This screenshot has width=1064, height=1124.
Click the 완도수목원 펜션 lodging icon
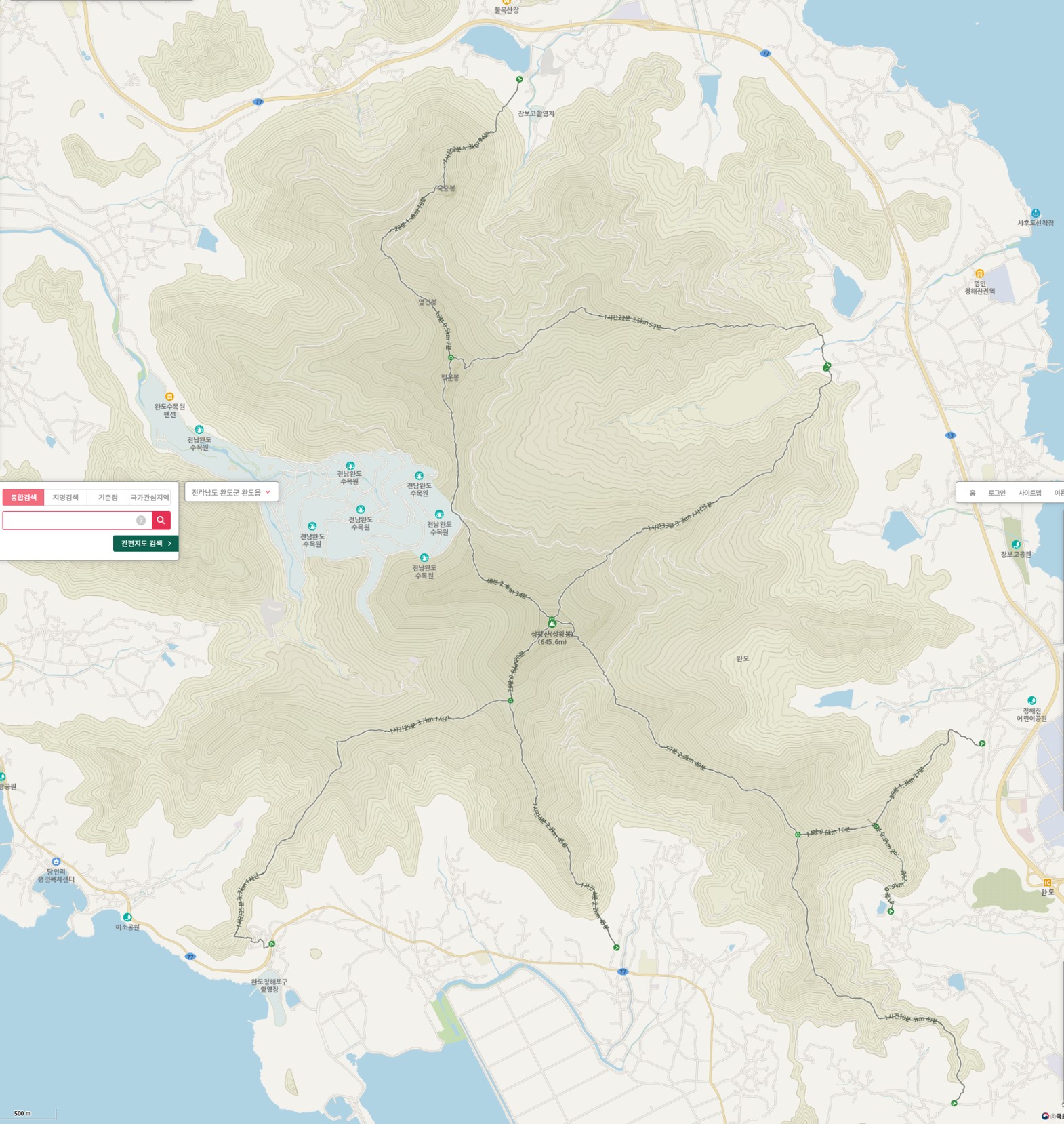click(x=169, y=397)
